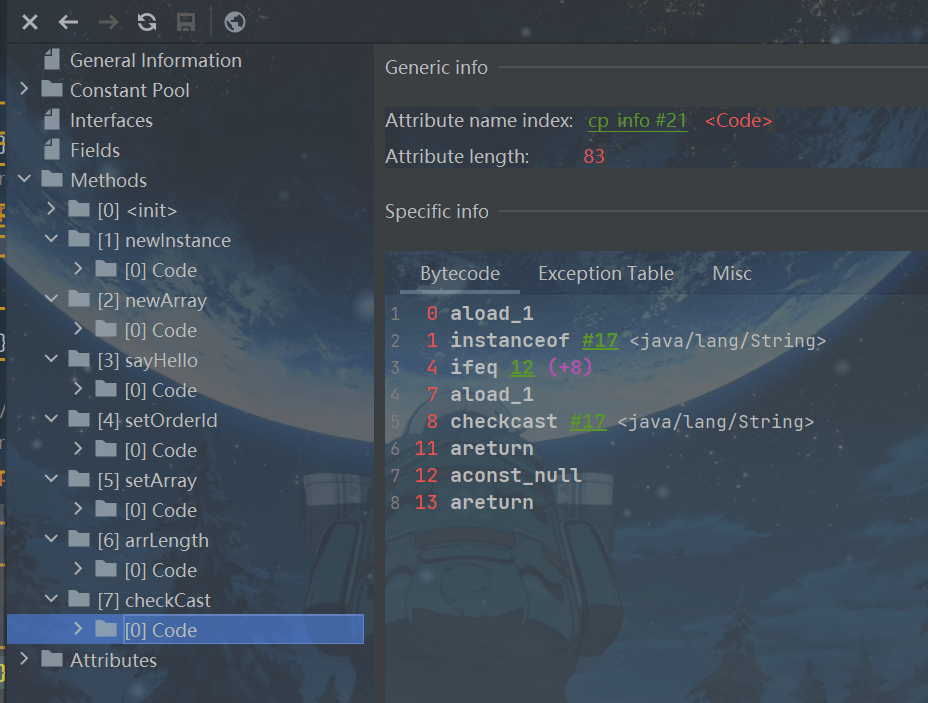Image resolution: width=928 pixels, height=703 pixels.
Task: Expand the Attributes folder arrow
Action: 25,660
